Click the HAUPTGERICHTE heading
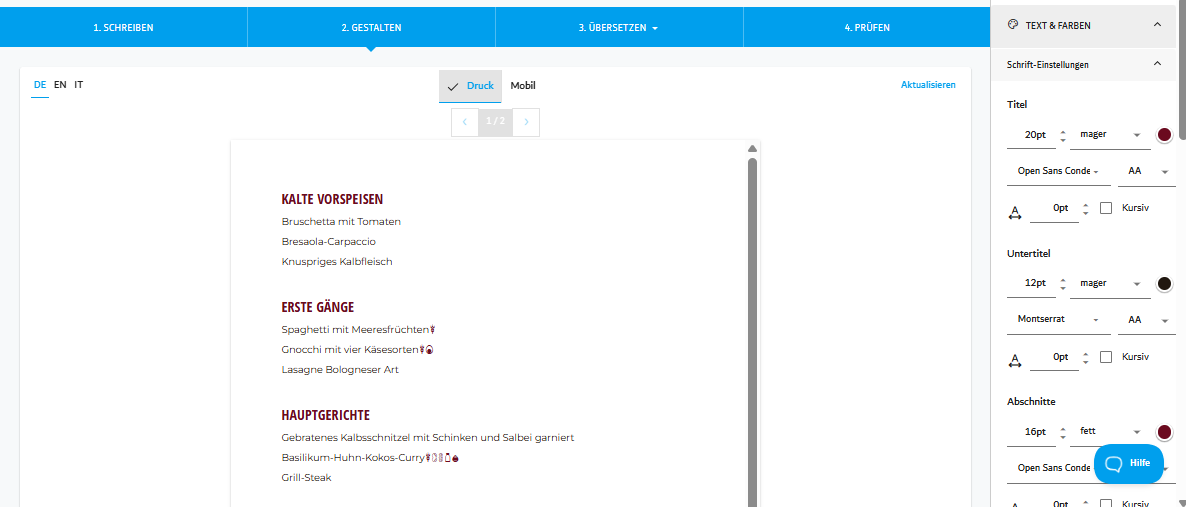This screenshot has width=1186, height=507. (x=325, y=415)
